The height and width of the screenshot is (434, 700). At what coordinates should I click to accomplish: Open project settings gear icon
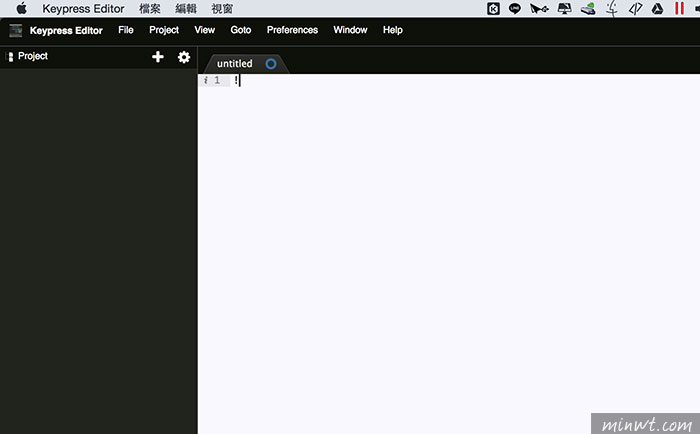pos(184,57)
